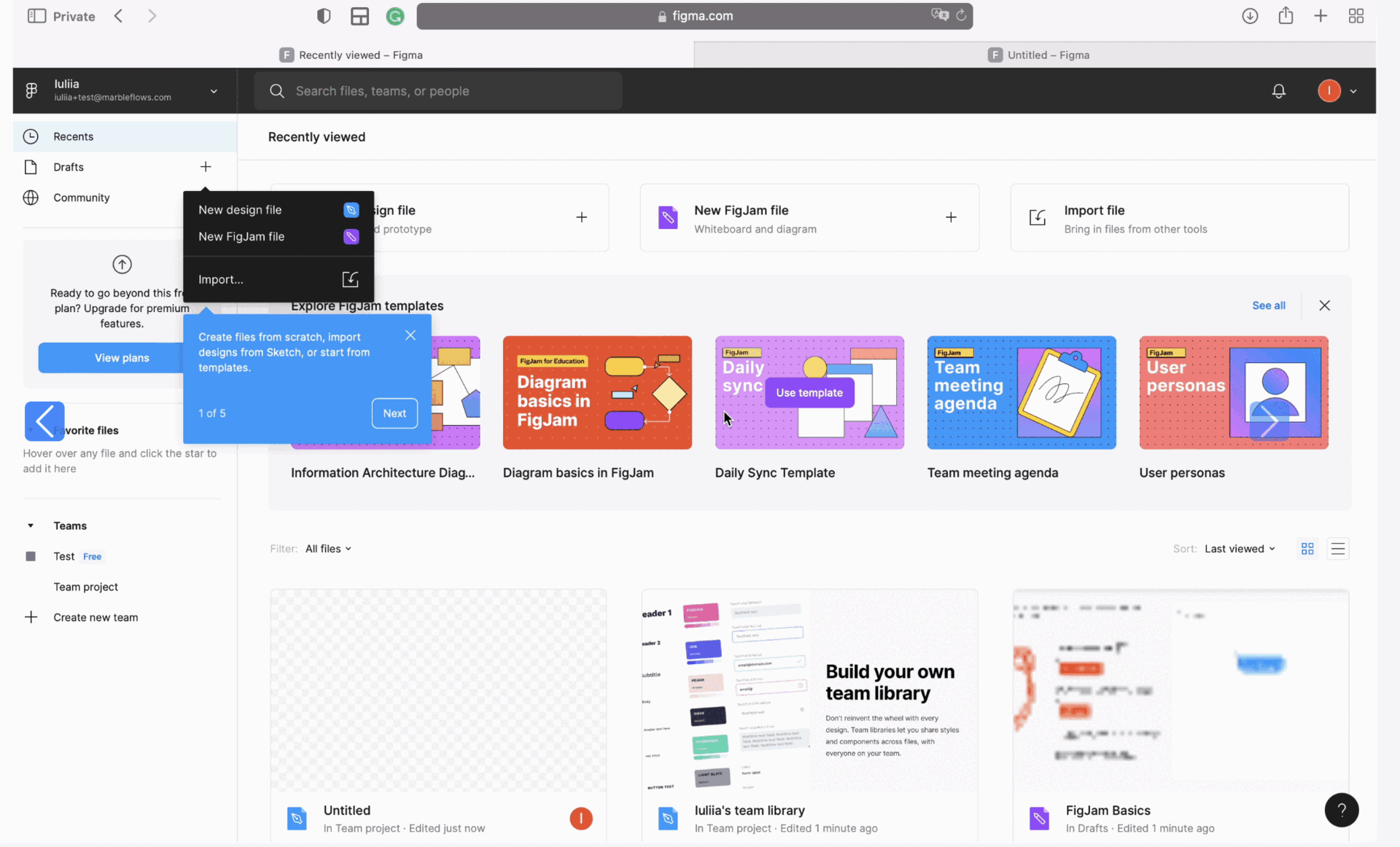Viewport: 1400px width, 847px height.
Task: Open the notifications bell
Action: point(1279,90)
